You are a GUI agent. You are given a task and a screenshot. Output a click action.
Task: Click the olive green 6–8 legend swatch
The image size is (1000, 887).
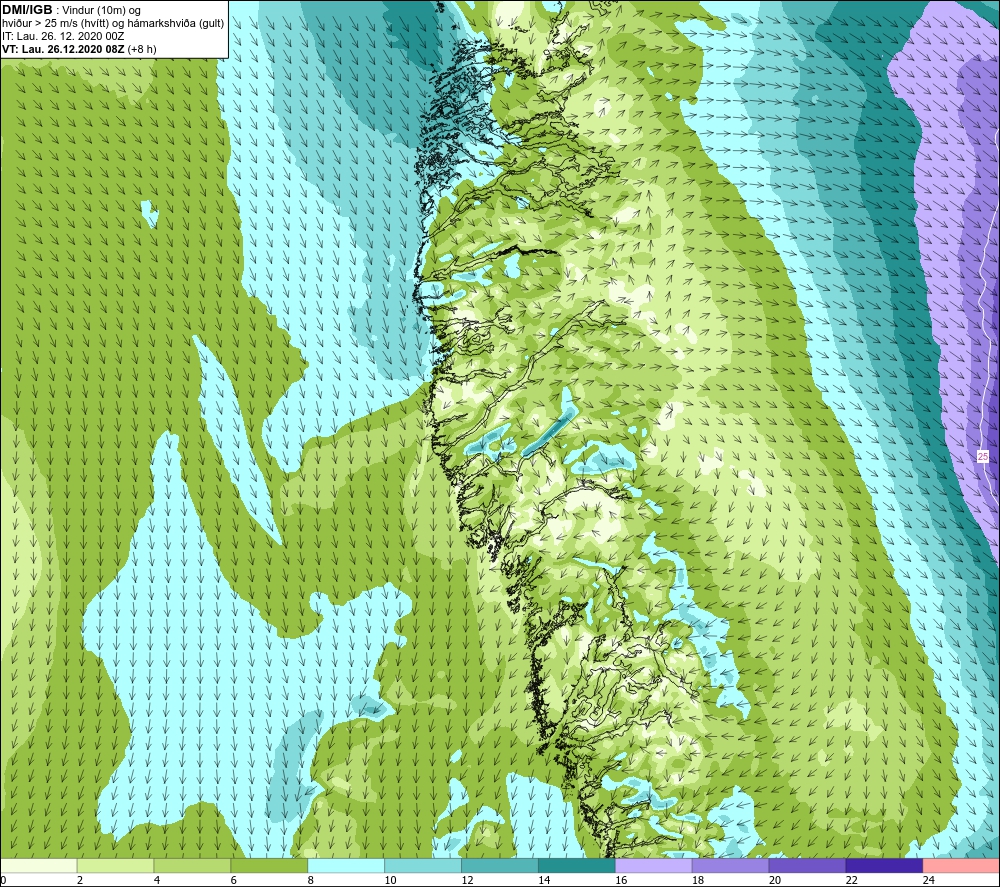tap(269, 866)
